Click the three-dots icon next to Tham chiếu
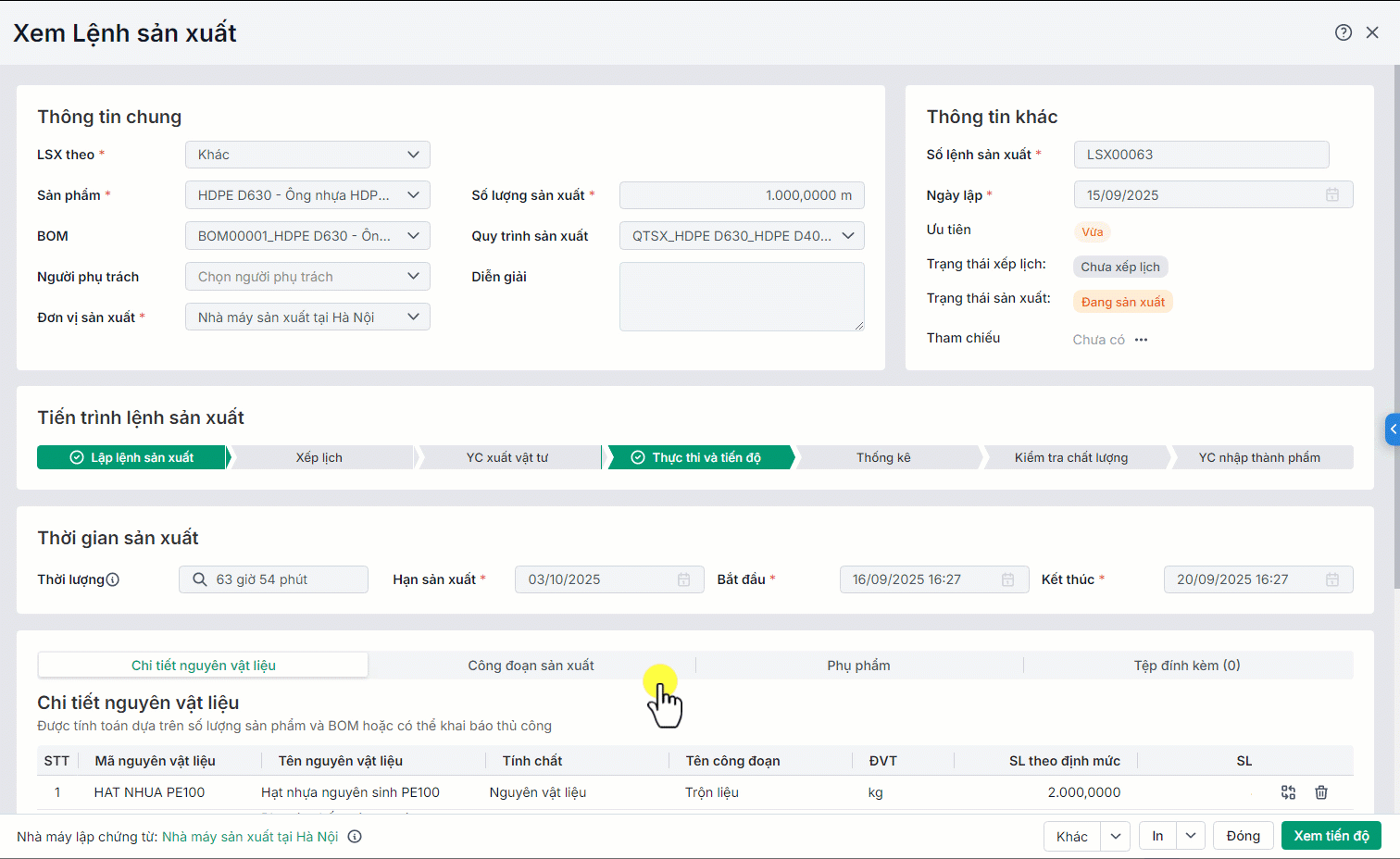Image resolution: width=1400 pixels, height=859 pixels. (1142, 340)
